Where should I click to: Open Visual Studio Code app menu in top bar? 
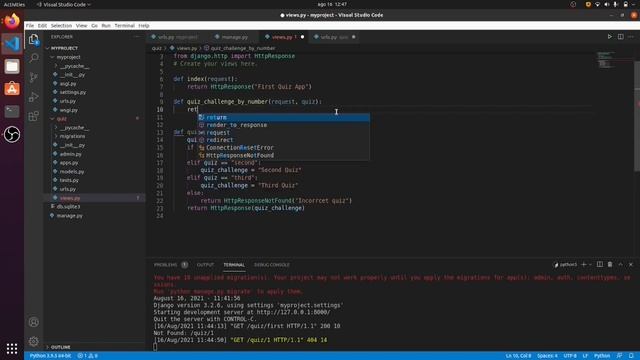point(63,4)
